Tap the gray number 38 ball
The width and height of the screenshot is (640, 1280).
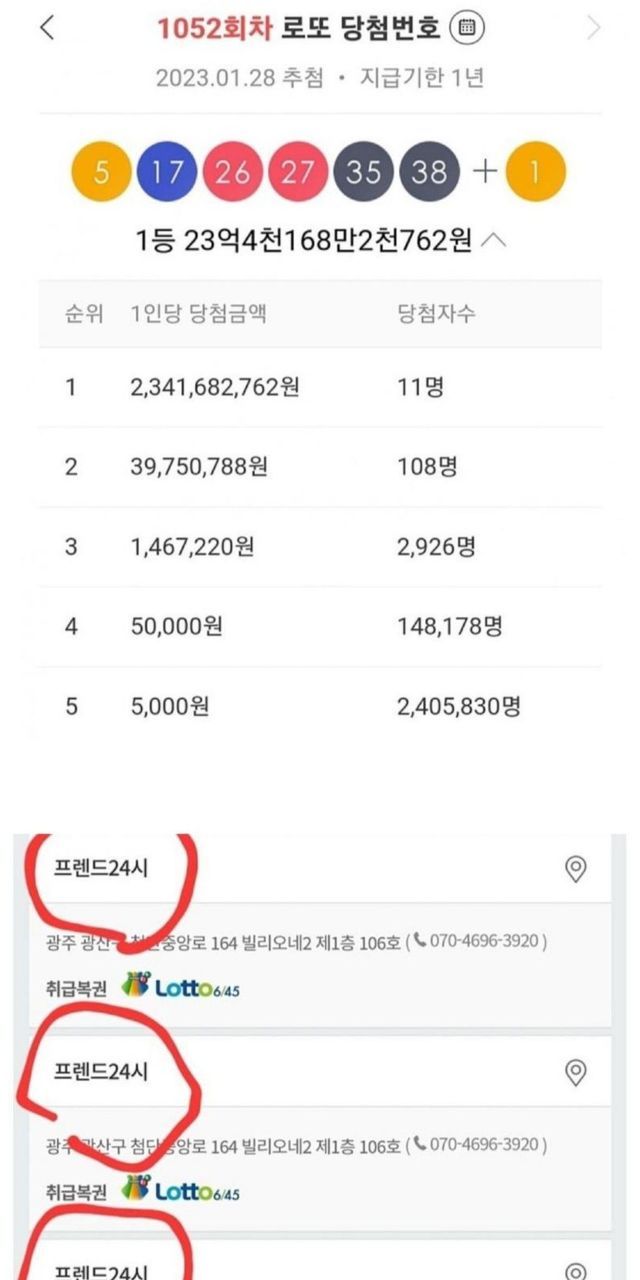click(x=429, y=172)
